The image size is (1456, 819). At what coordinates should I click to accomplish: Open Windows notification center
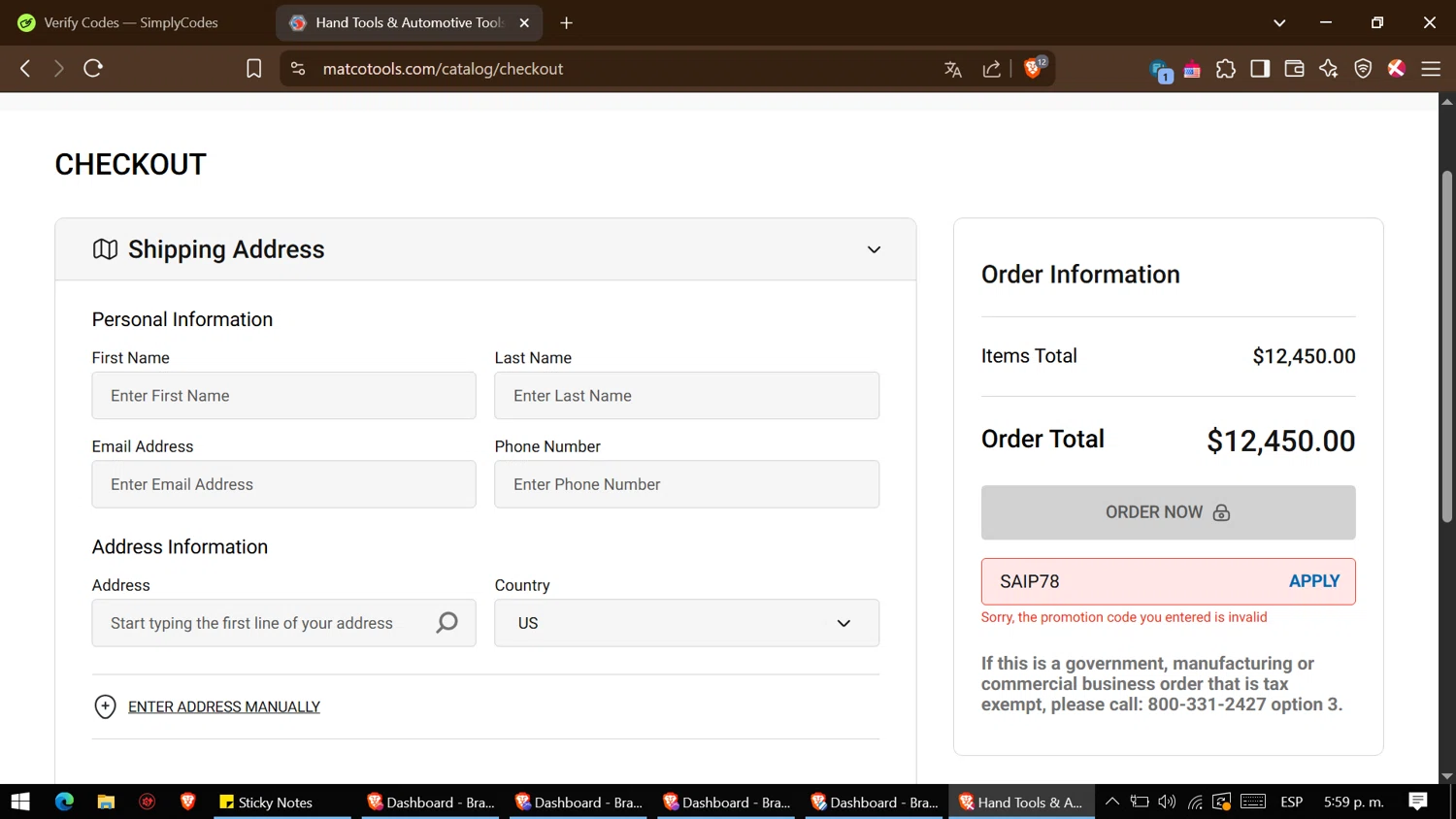click(1418, 802)
